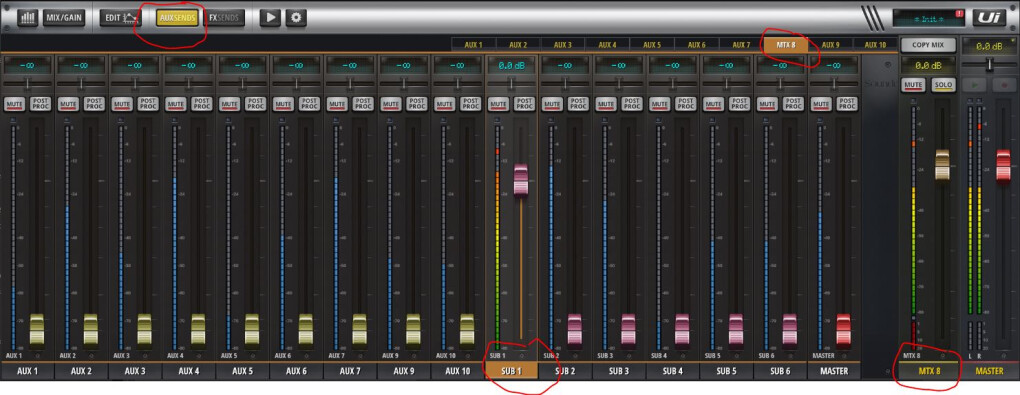1020x395 pixels.
Task: Mute the SUB 3 channel
Action: pyautogui.click(x=606, y=103)
